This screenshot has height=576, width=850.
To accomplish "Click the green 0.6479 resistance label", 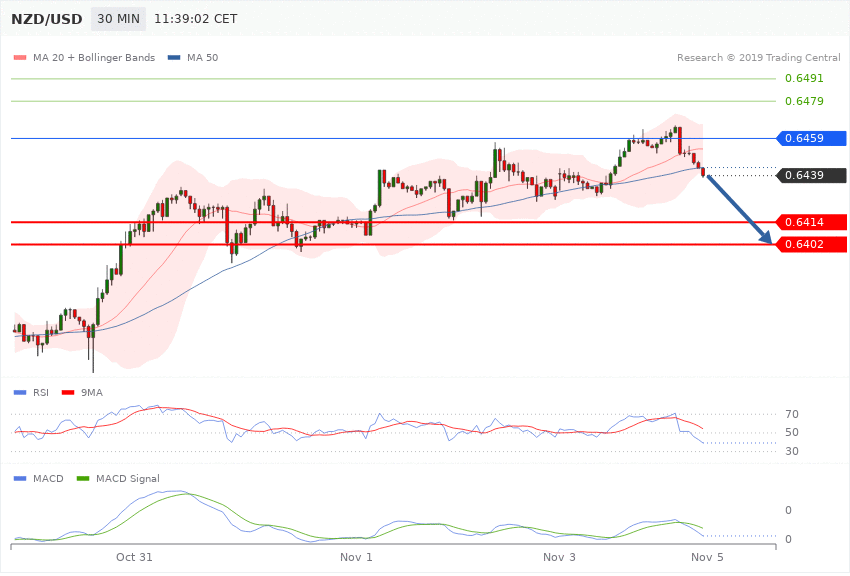I will pyautogui.click(x=803, y=101).
